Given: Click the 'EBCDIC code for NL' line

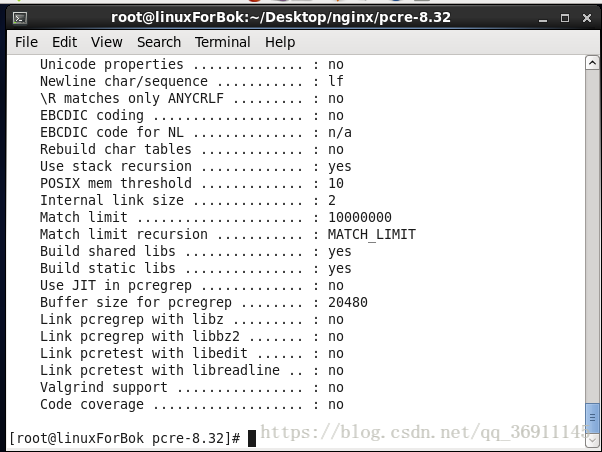Looking at the screenshot, I should tap(196, 132).
